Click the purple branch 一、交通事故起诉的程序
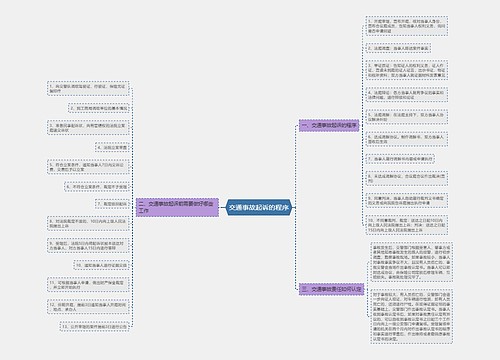500x360 pixels. point(329,126)
